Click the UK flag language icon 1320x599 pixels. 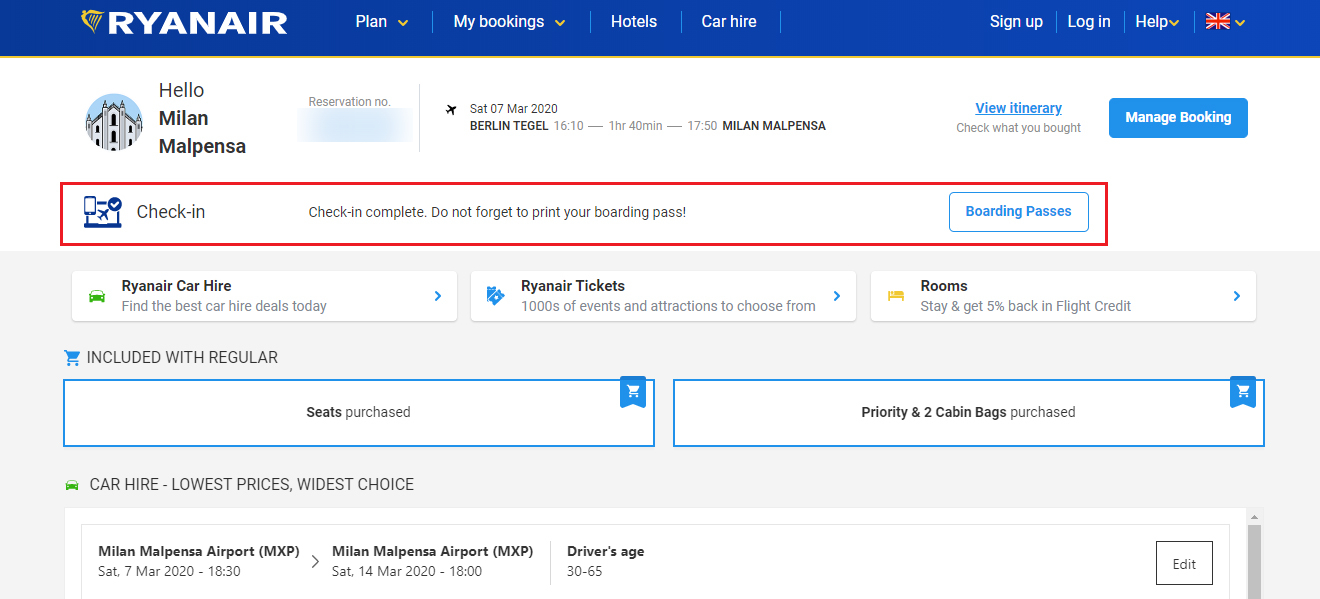(x=1217, y=21)
